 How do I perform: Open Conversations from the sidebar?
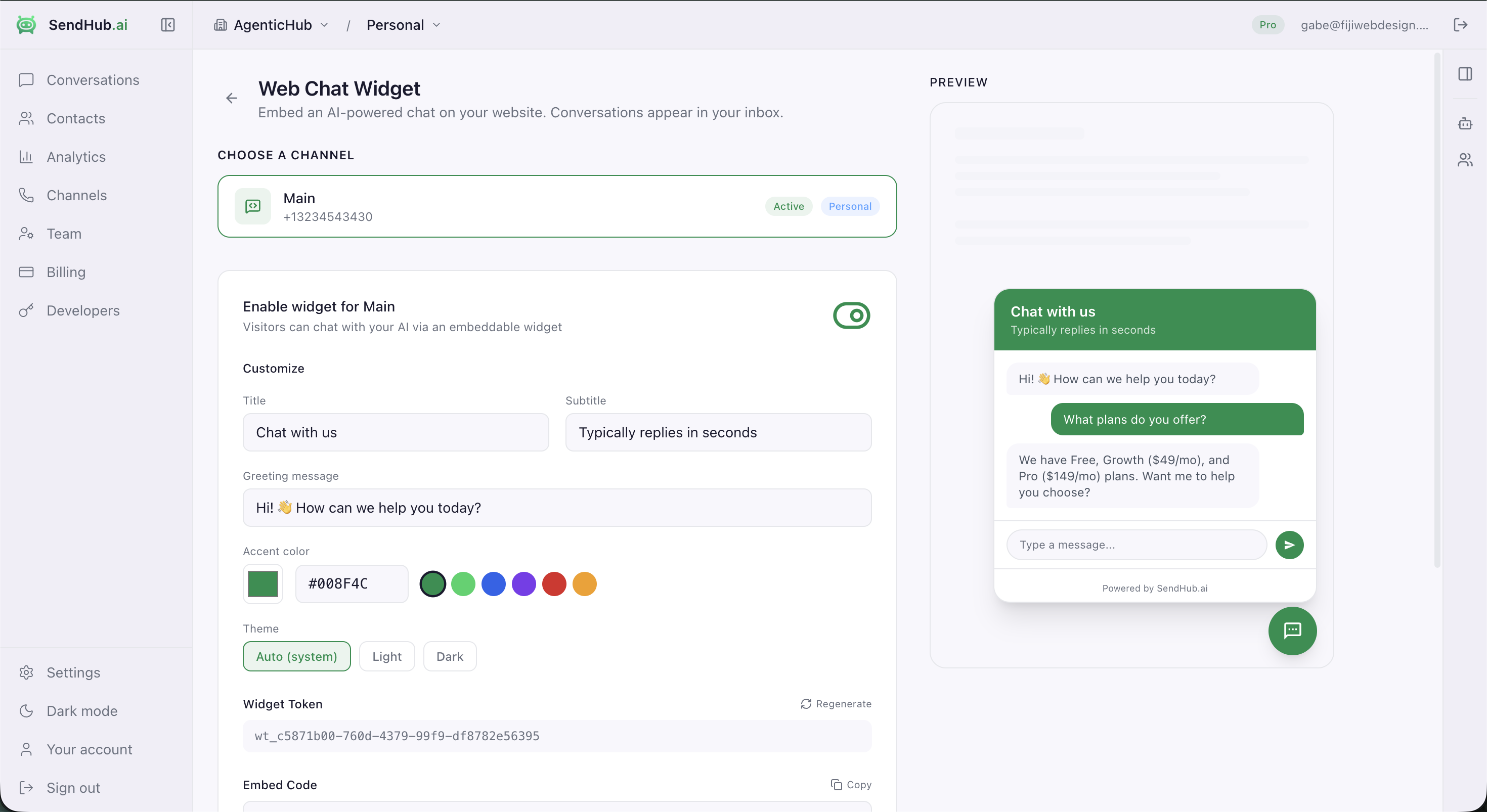[x=93, y=80]
